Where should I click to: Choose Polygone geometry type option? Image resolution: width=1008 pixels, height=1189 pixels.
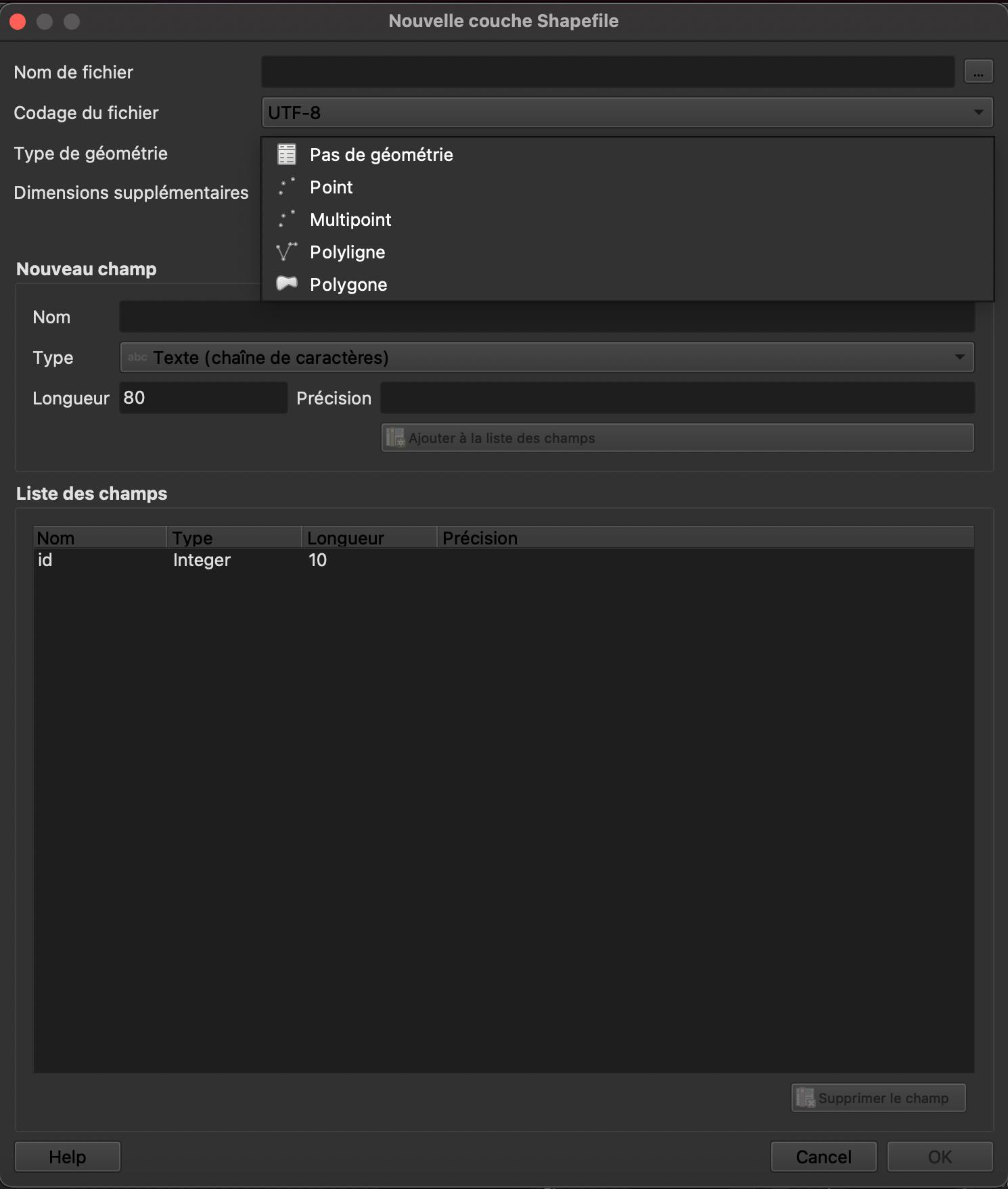[x=348, y=285]
